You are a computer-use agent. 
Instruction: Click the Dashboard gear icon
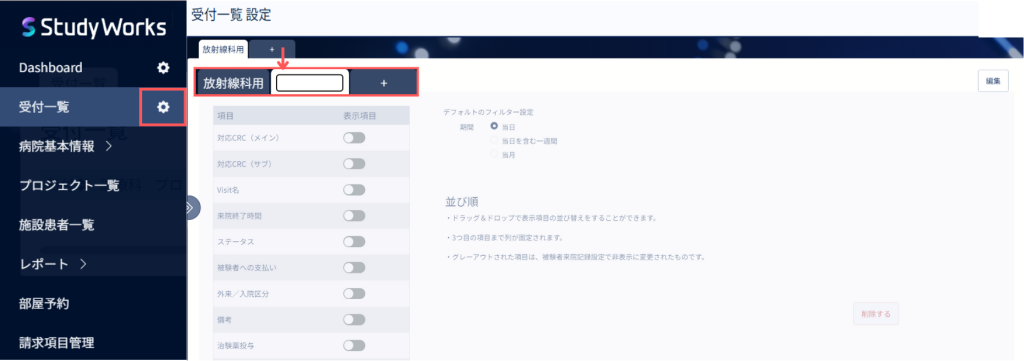pyautogui.click(x=163, y=67)
